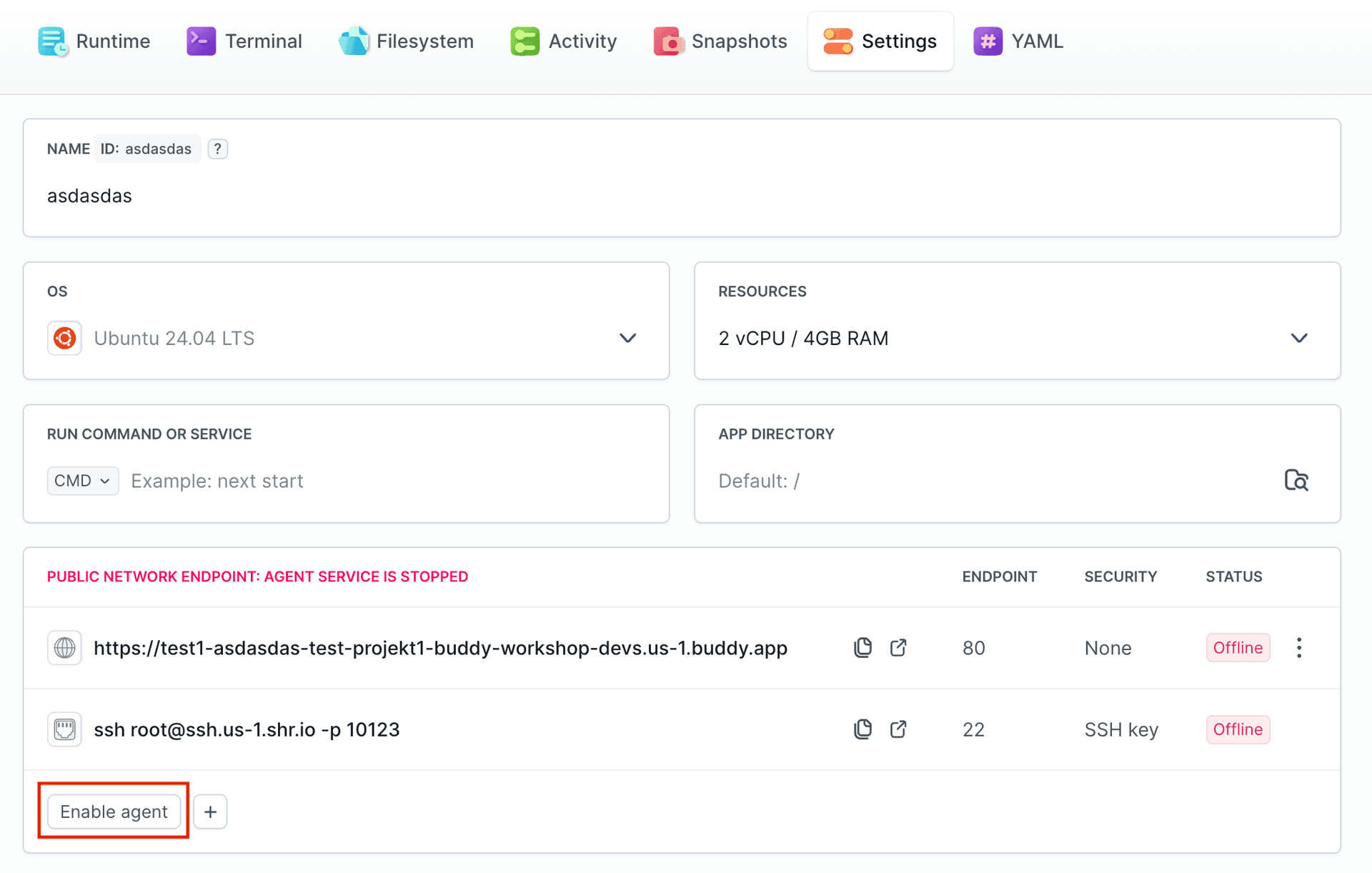Image resolution: width=1372 pixels, height=873 pixels.
Task: Open the Snapshots tab
Action: 720,41
